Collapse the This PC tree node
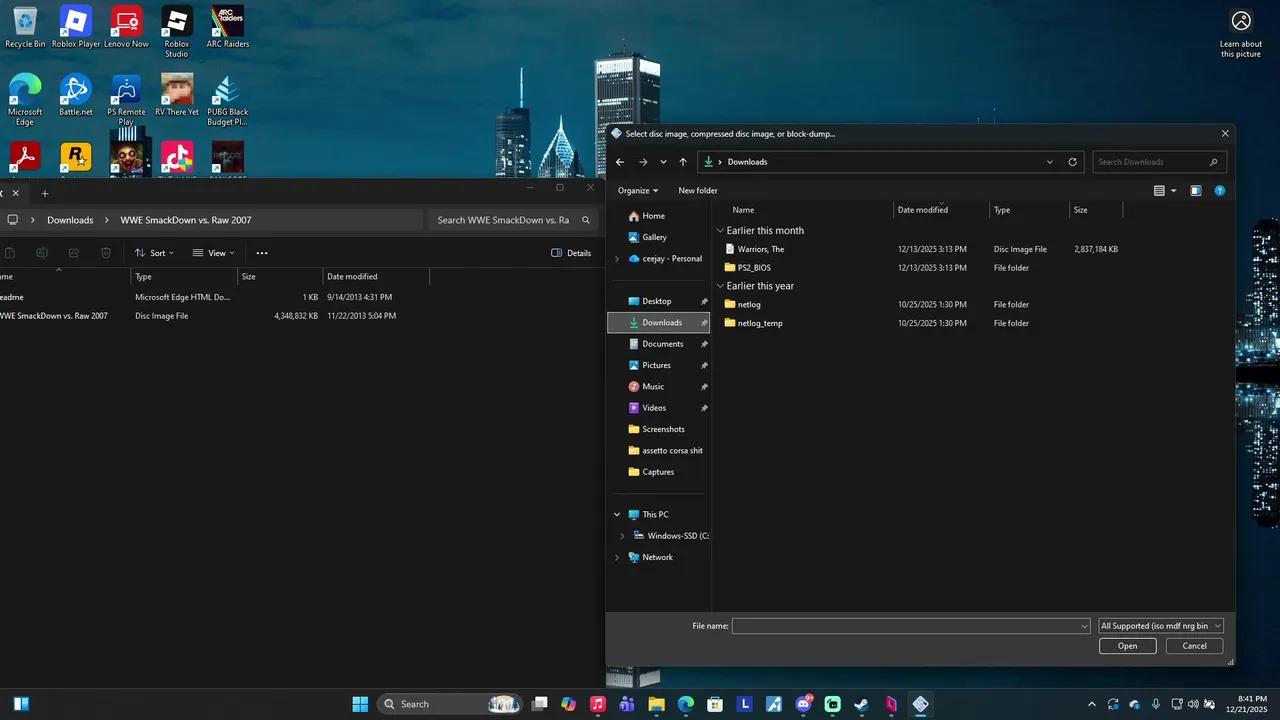 pyautogui.click(x=617, y=515)
